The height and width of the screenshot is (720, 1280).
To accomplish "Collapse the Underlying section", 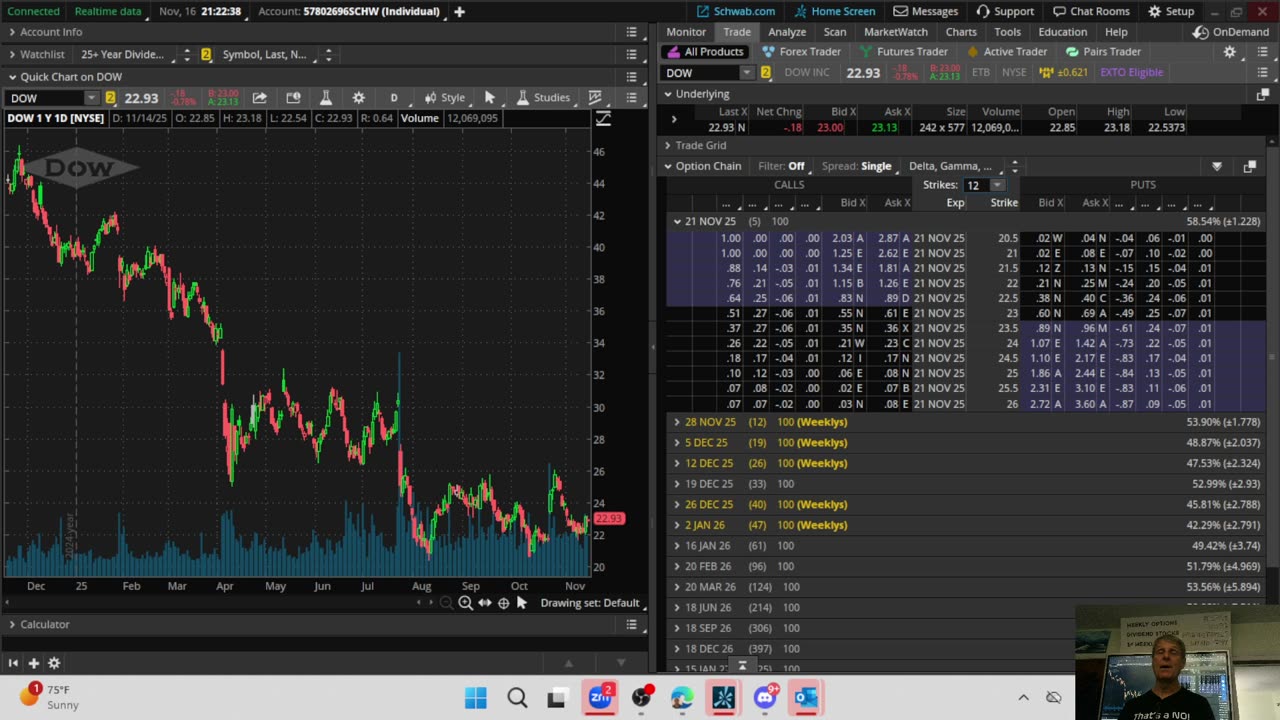I will [x=667, y=94].
